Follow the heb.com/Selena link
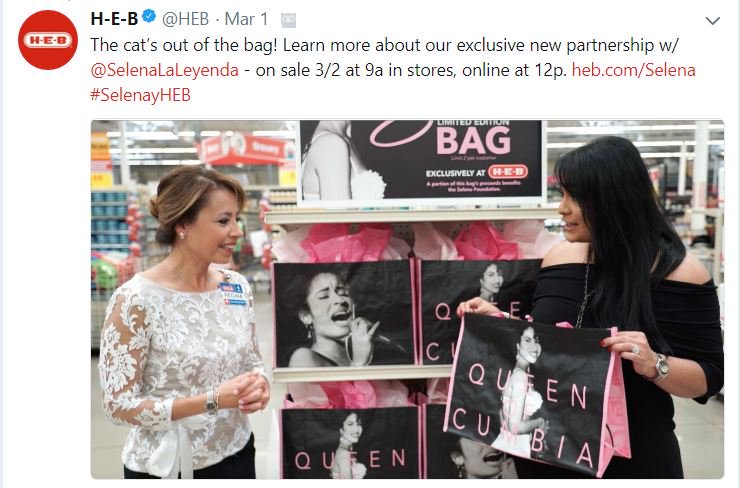 coord(633,70)
